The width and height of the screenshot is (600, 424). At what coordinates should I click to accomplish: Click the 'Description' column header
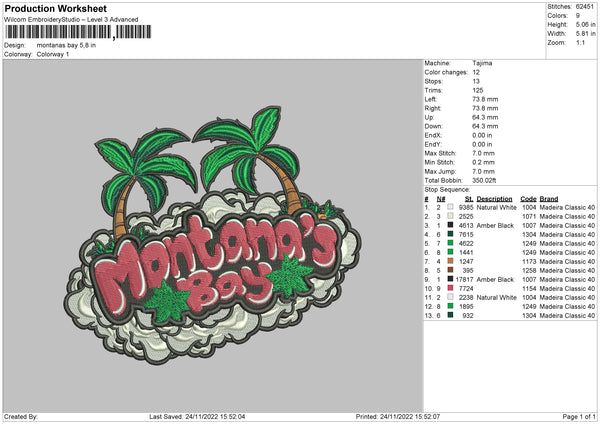[494, 199]
